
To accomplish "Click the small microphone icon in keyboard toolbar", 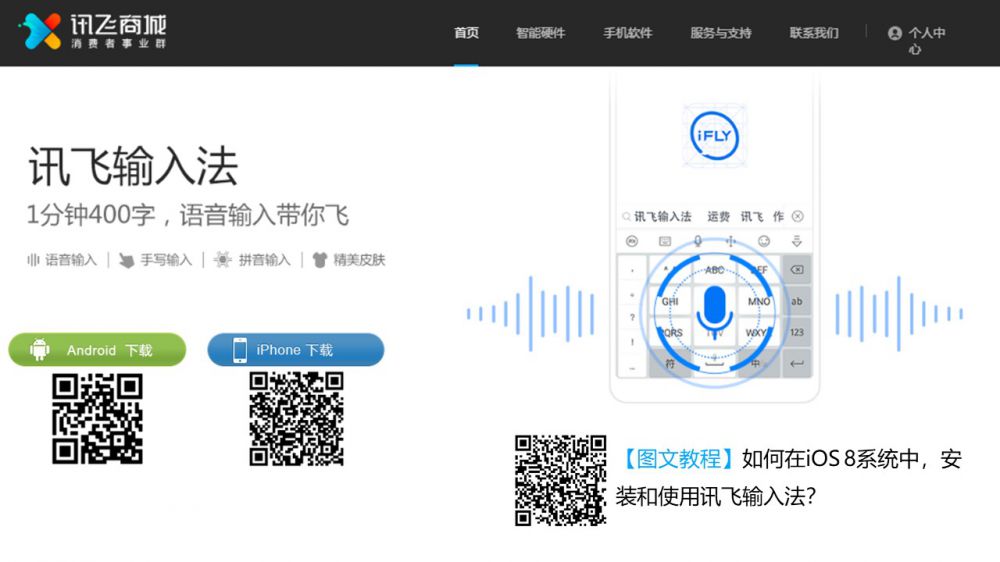I will coord(698,241).
